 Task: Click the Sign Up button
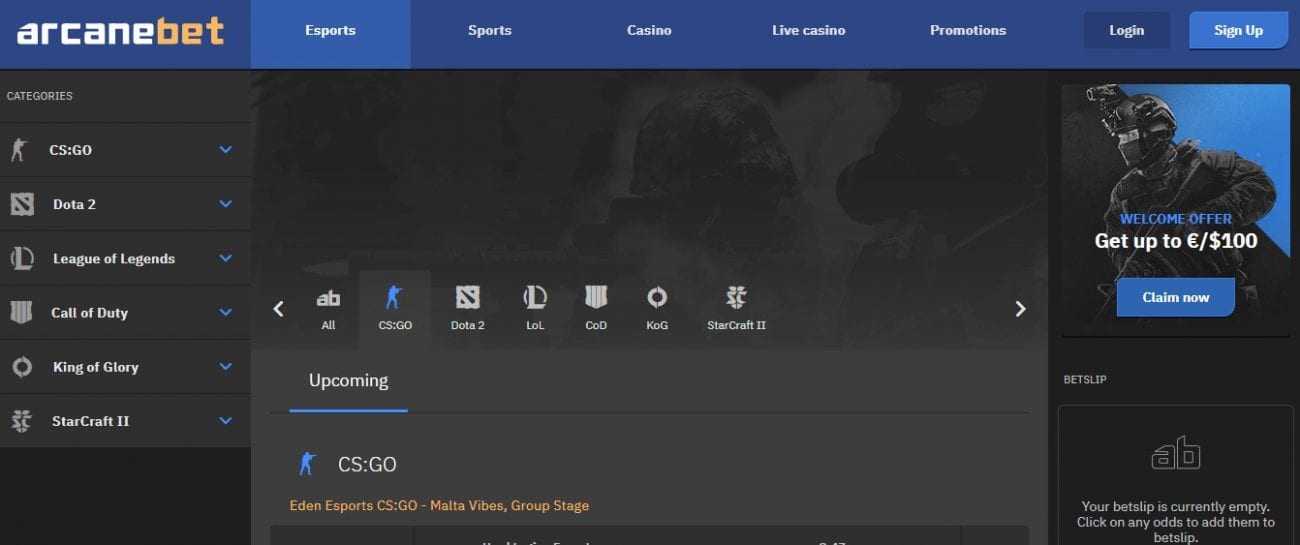tap(1238, 31)
